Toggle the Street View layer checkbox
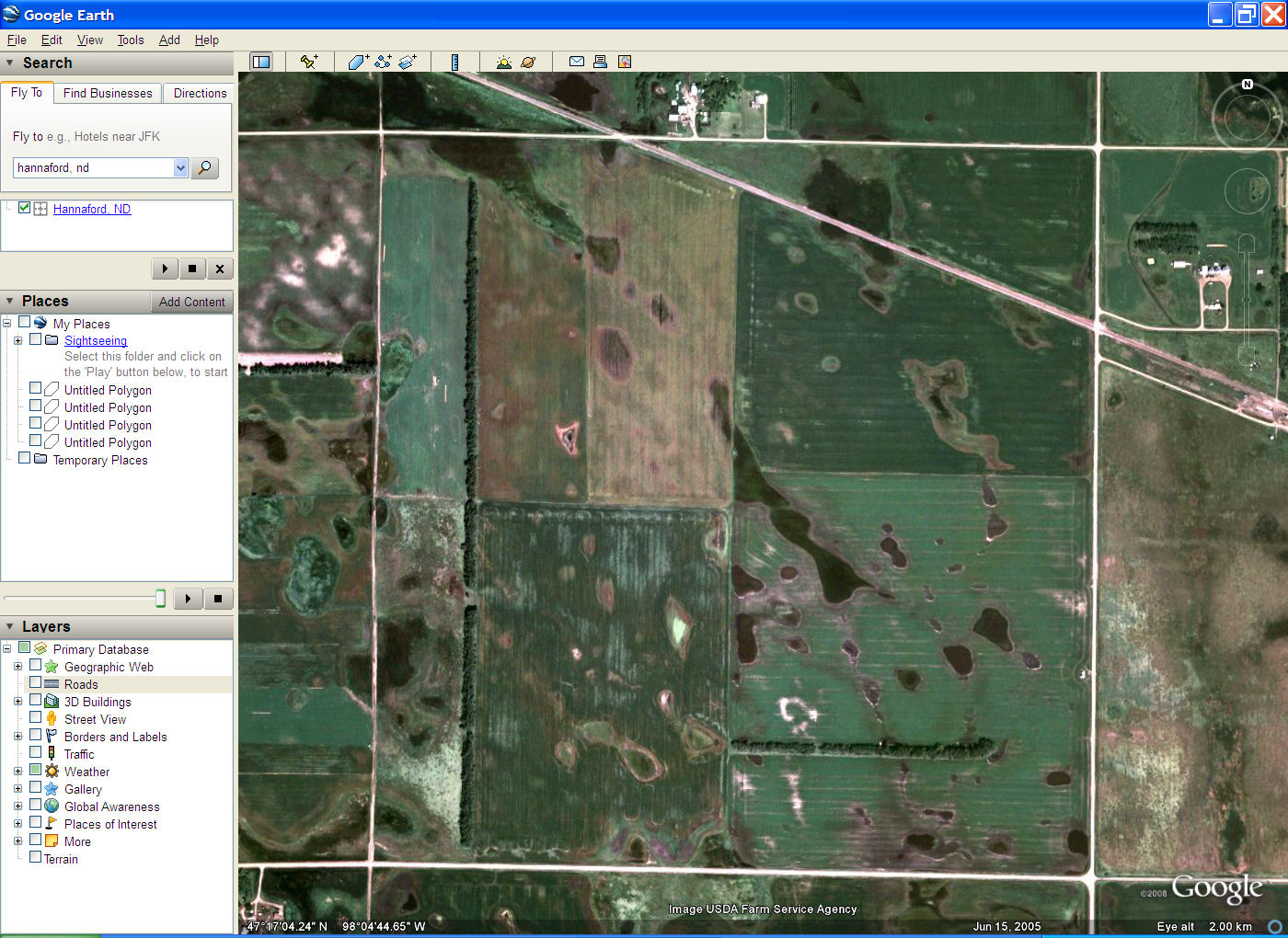The image size is (1288, 938). (x=36, y=718)
